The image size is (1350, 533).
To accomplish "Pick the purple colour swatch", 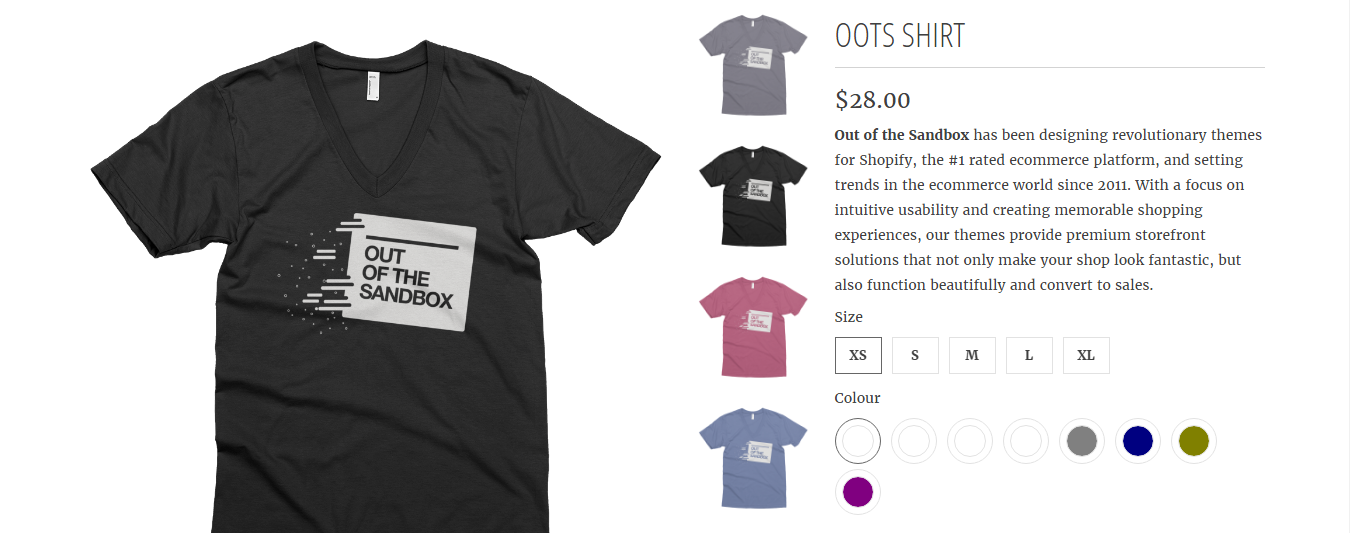I will (x=858, y=492).
